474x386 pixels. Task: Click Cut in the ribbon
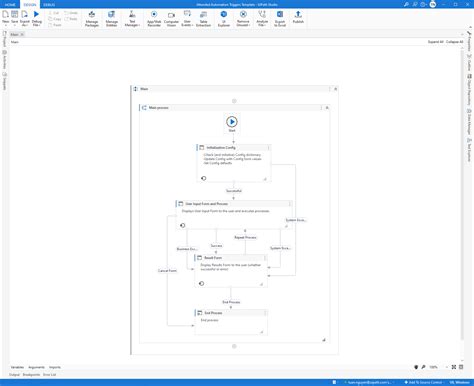[54, 13]
